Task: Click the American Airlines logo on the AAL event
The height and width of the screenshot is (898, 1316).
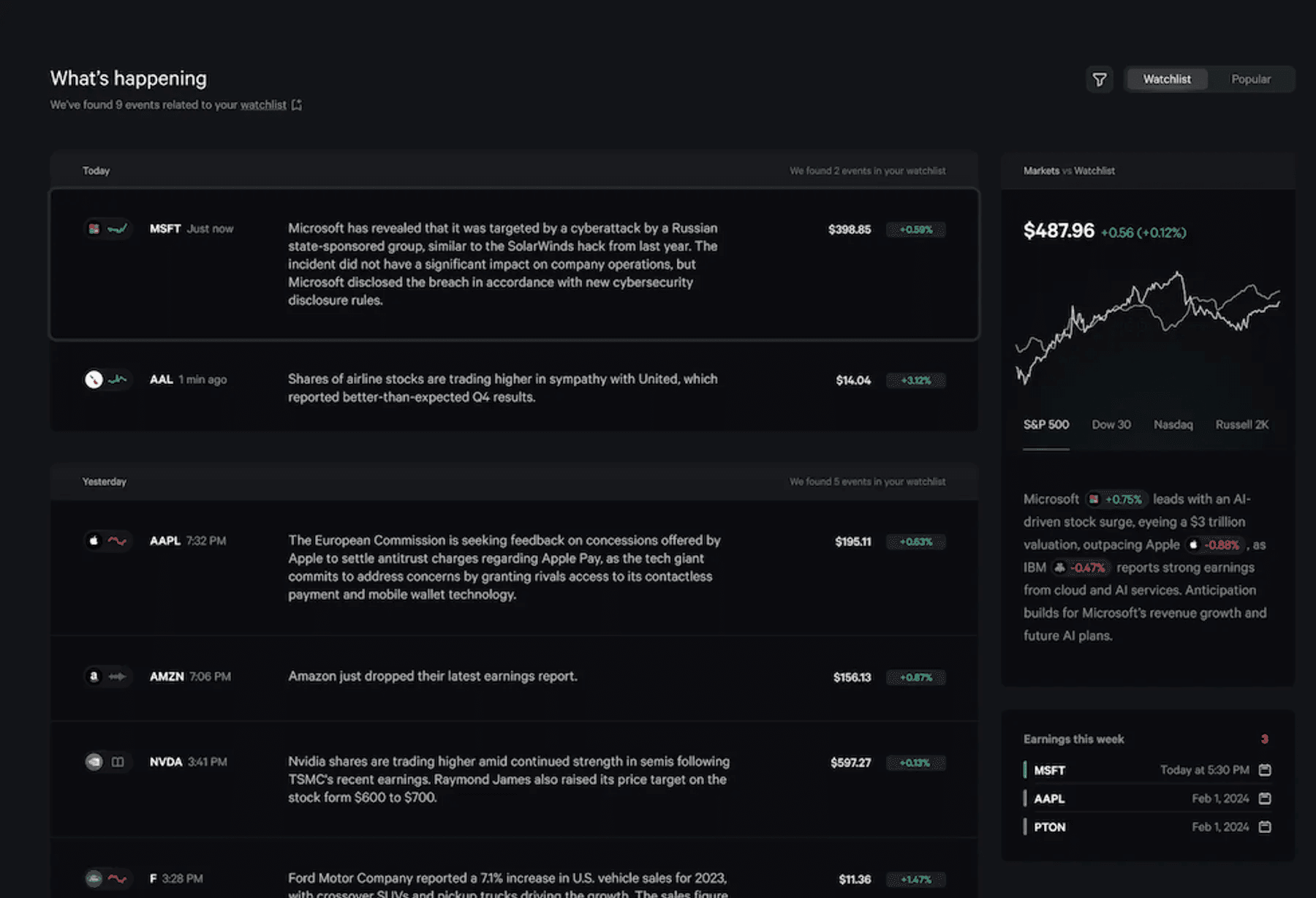Action: [x=92, y=380]
